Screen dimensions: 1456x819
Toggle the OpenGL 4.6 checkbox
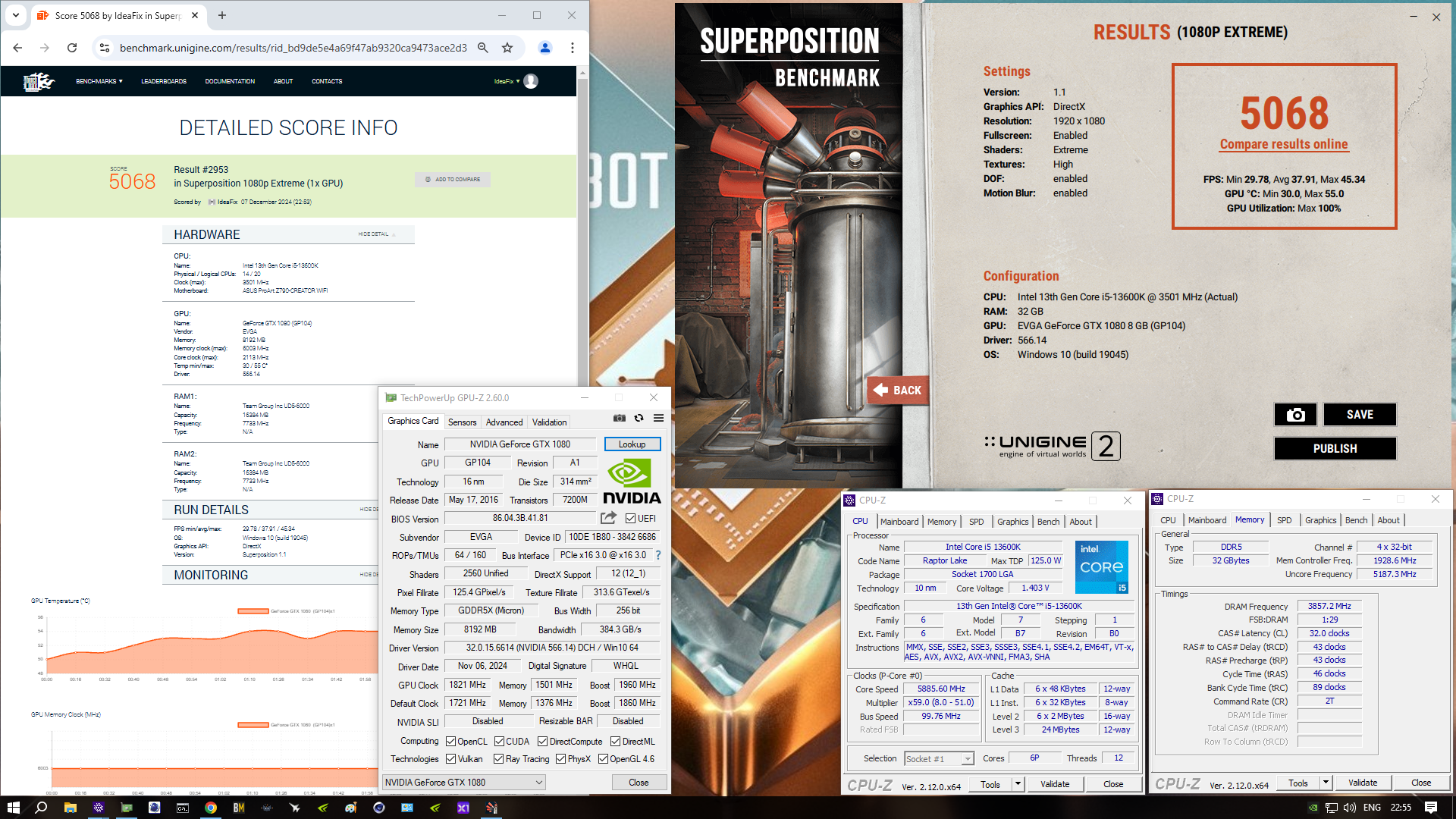[603, 759]
